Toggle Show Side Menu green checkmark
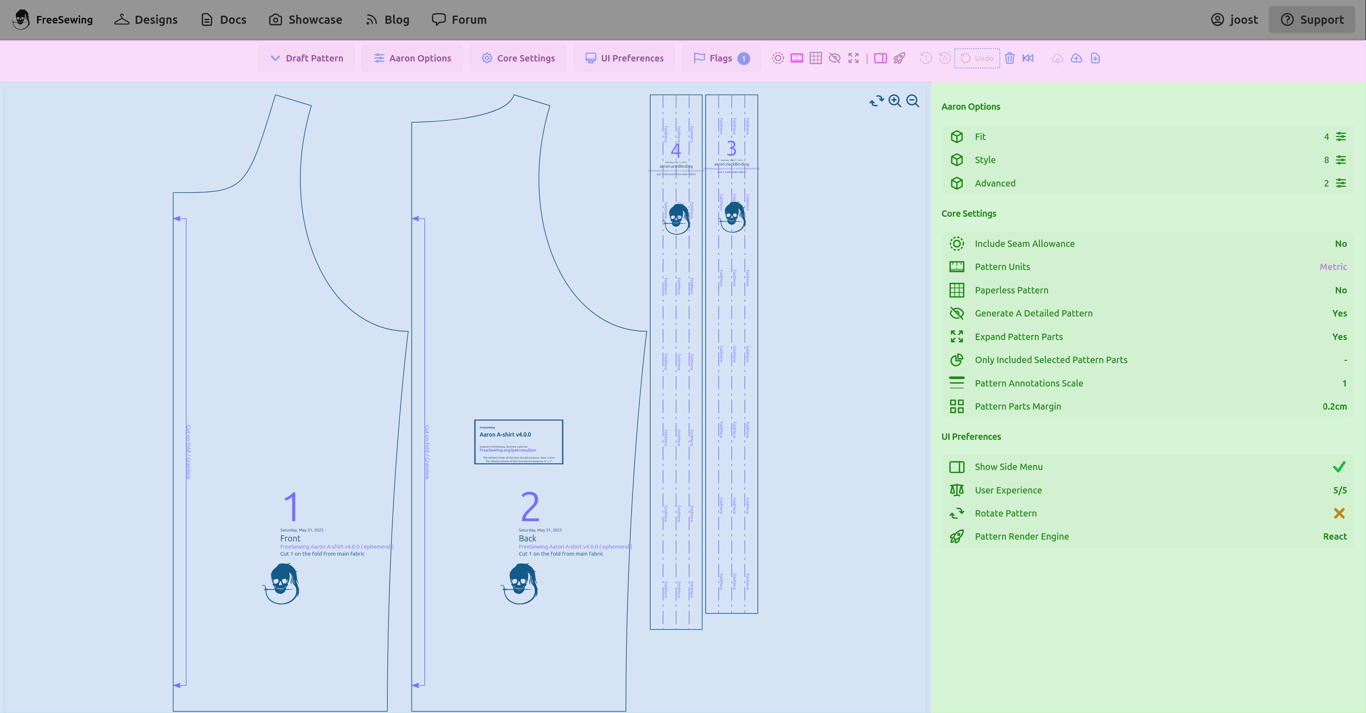This screenshot has height=713, width=1366. pos(1339,467)
